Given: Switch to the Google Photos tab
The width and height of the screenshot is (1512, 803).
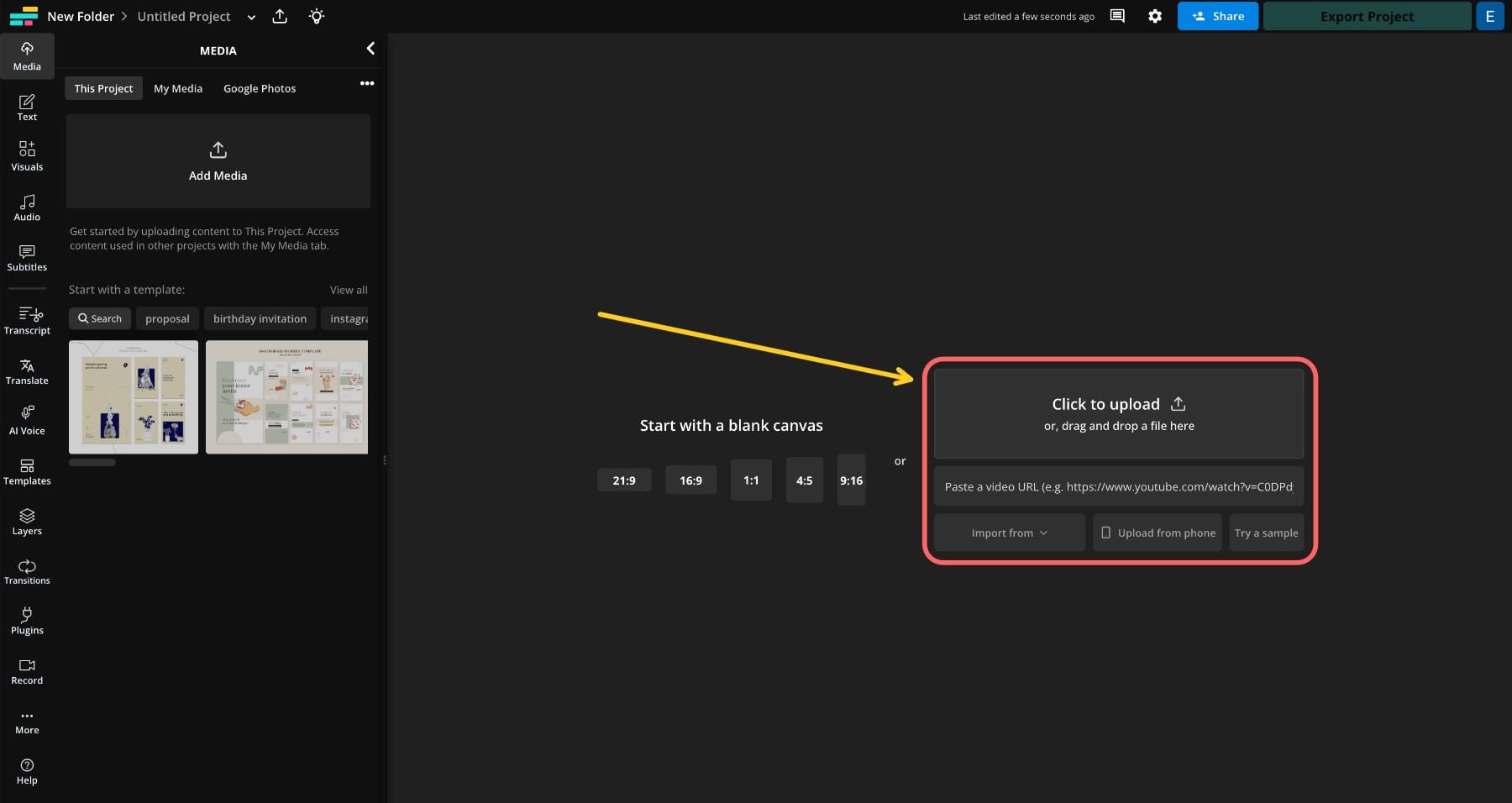Looking at the screenshot, I should coord(259,87).
